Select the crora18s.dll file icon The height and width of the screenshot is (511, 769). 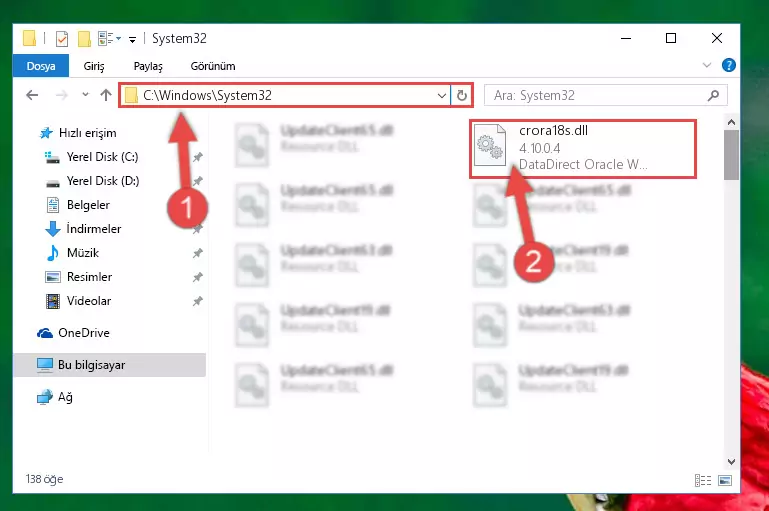tap(490, 146)
